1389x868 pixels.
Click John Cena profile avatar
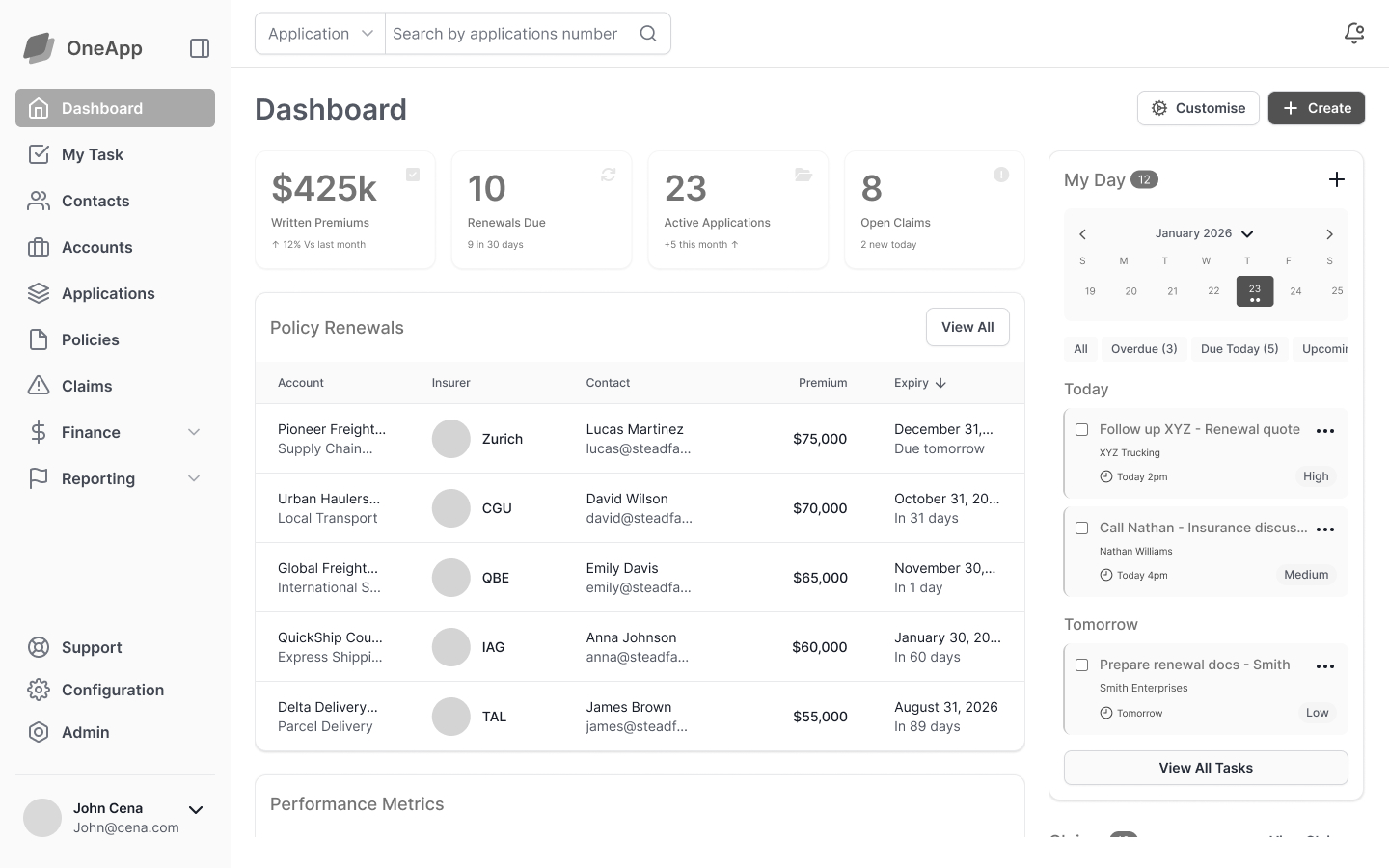(x=42, y=818)
